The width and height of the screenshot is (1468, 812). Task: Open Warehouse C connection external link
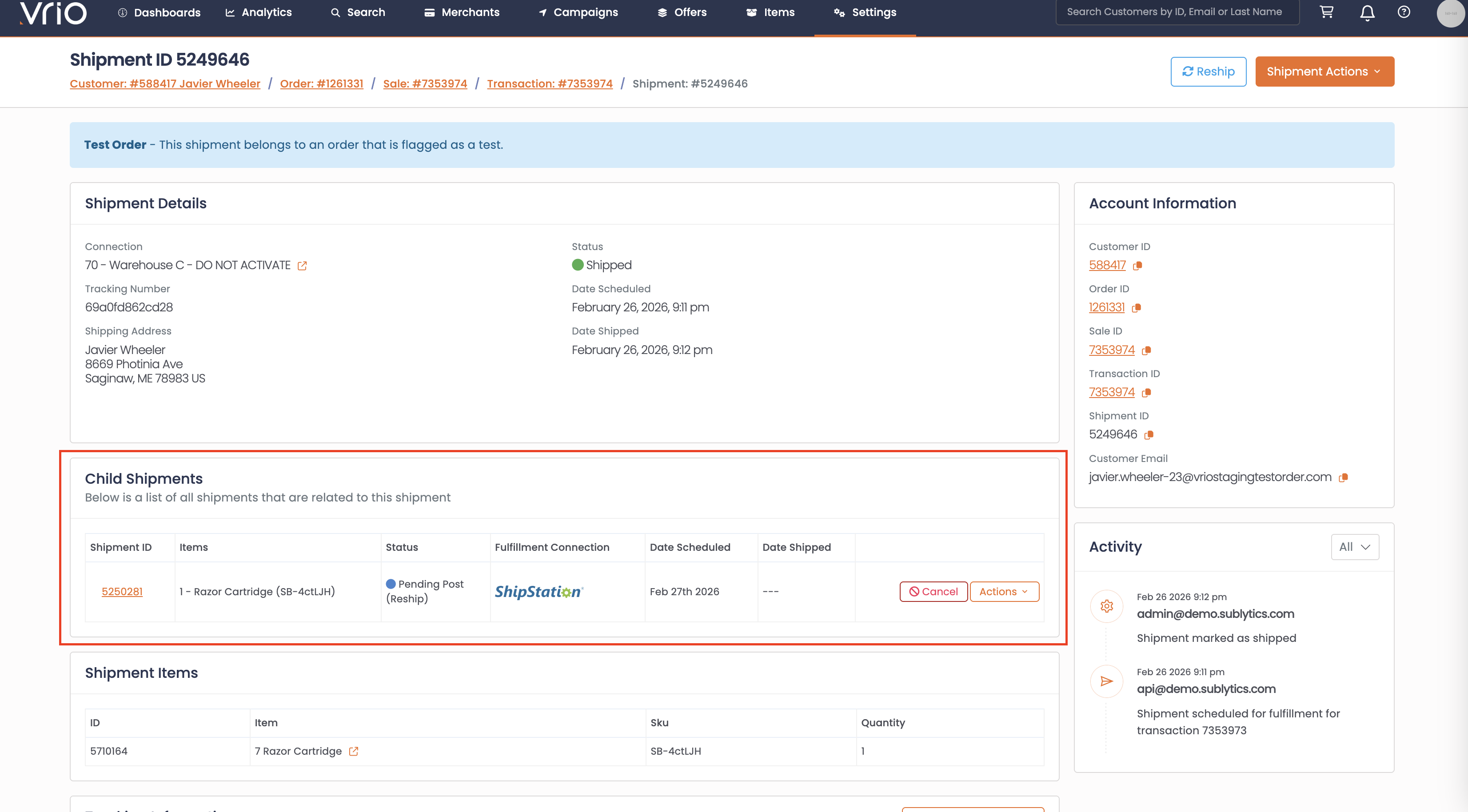(302, 266)
